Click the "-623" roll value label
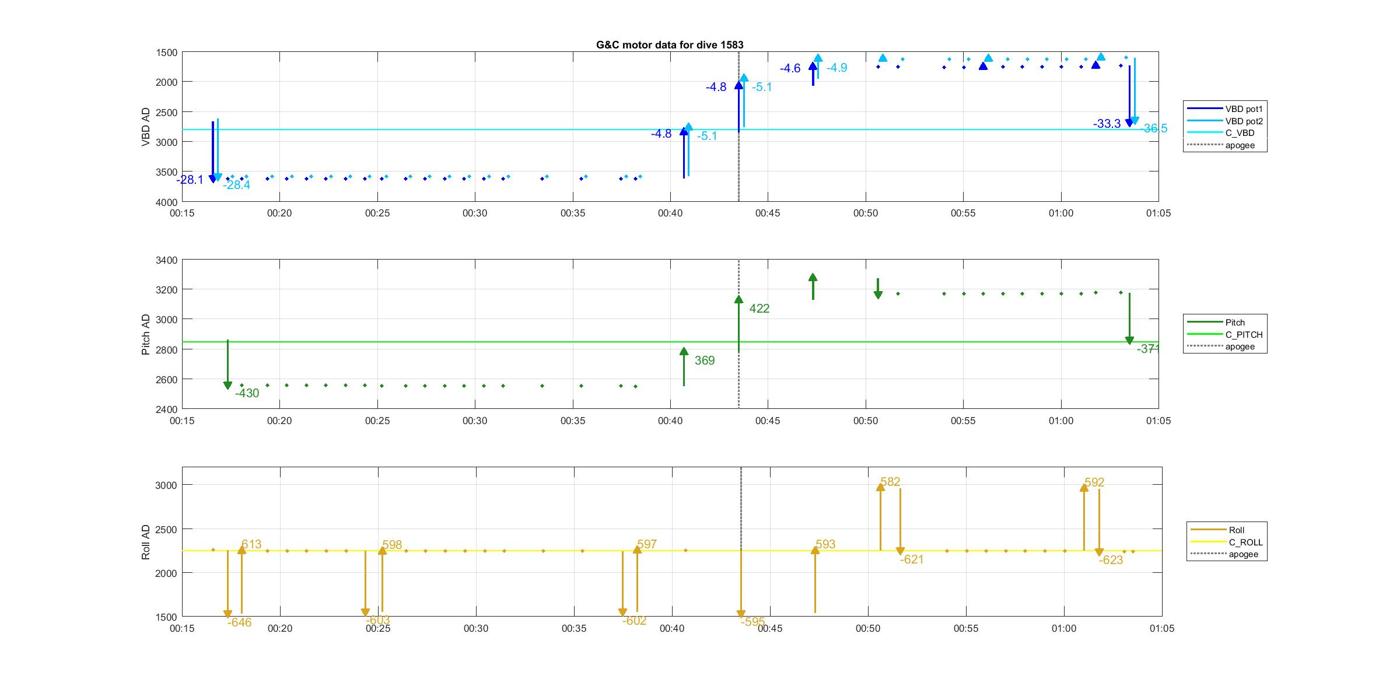 coord(1111,560)
